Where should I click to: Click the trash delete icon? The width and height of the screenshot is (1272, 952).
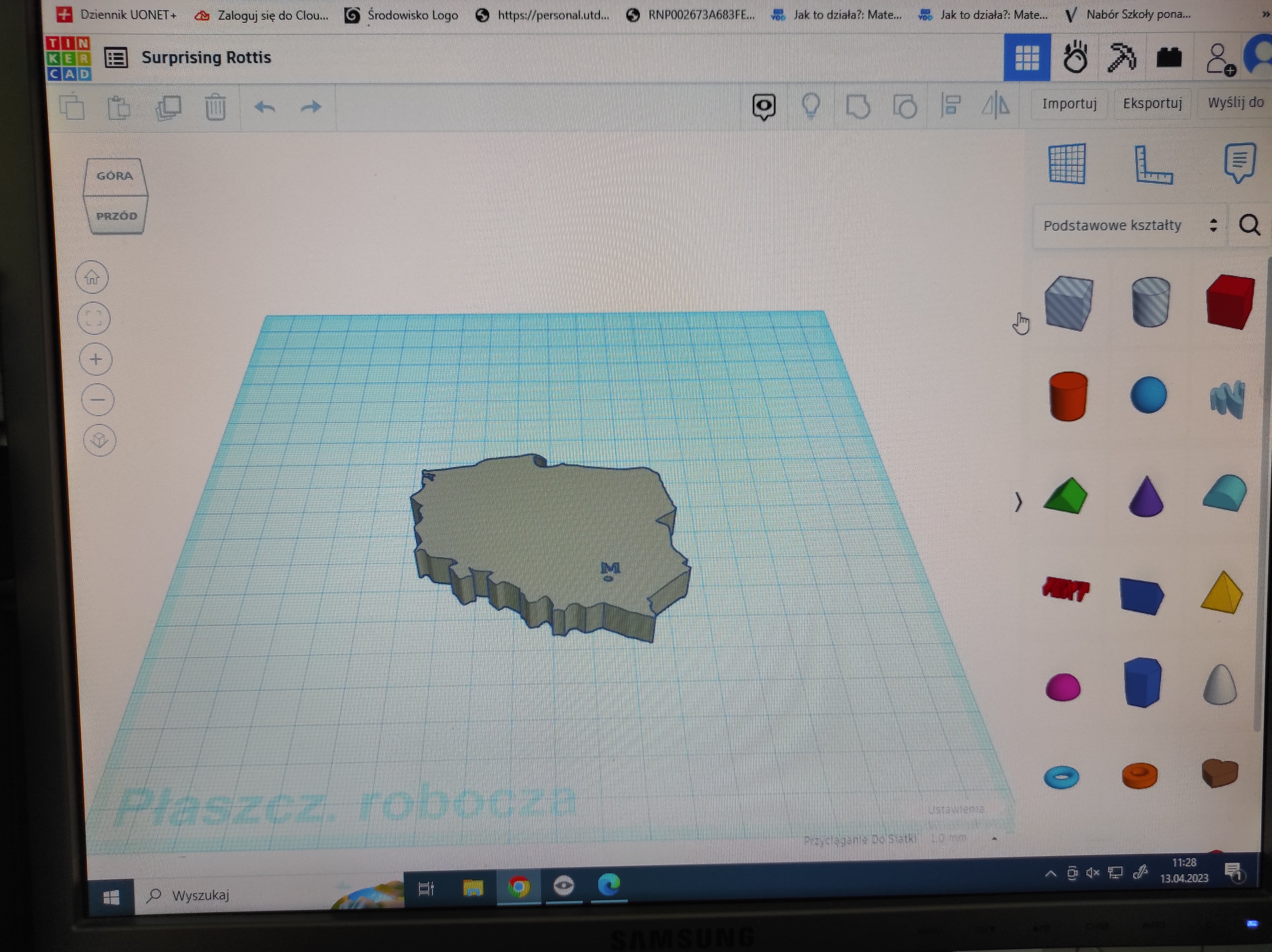pos(216,107)
